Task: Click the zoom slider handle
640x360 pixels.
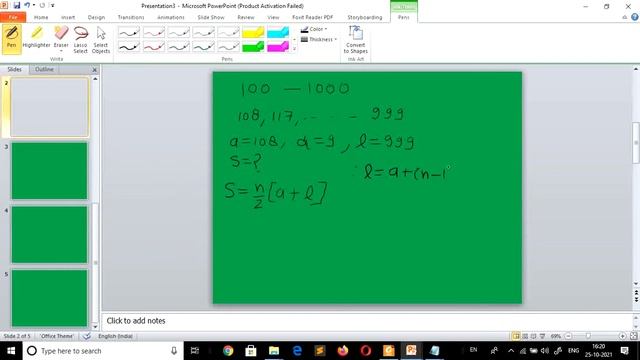Action: coord(588,336)
